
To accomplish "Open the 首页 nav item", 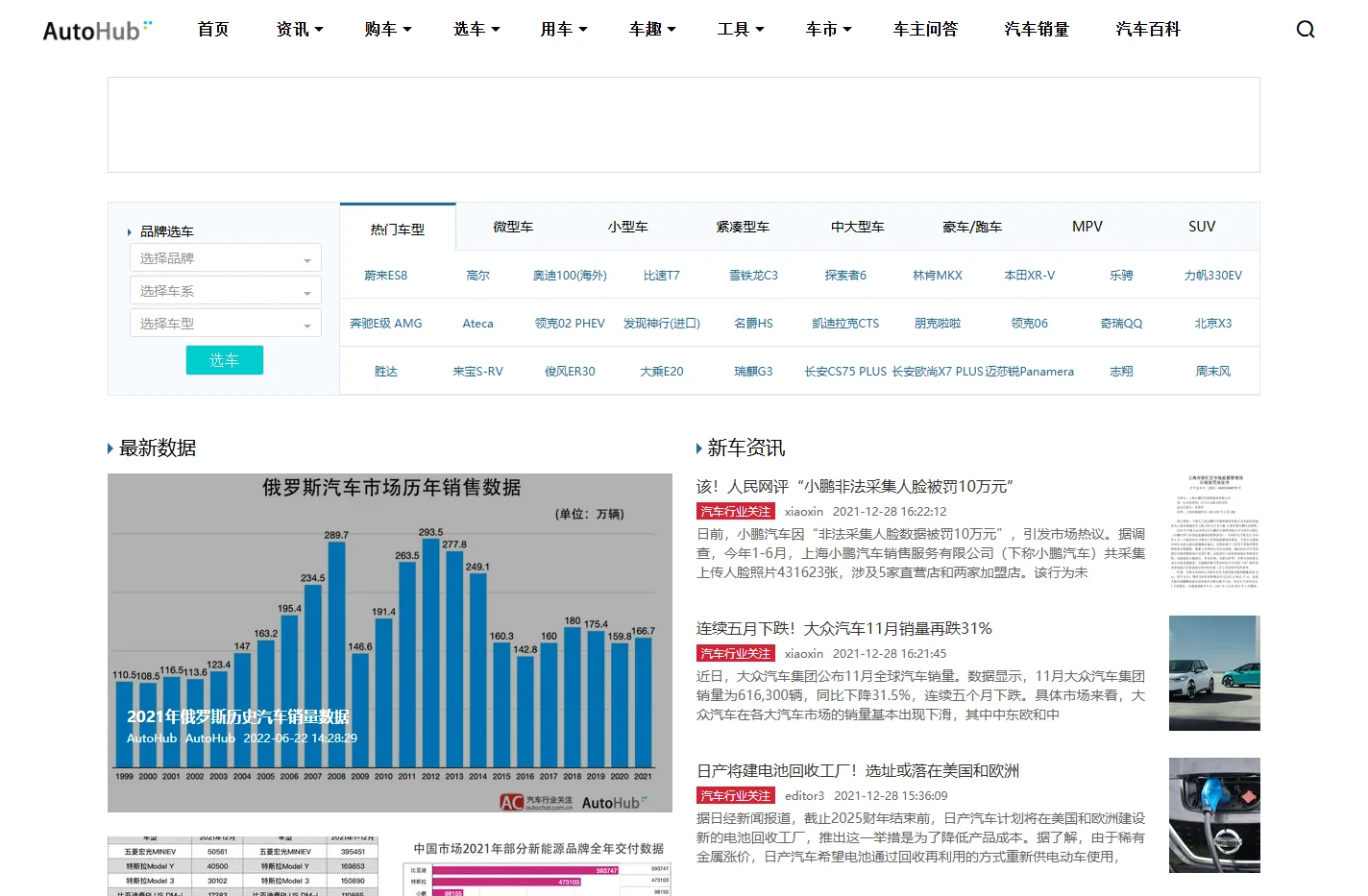I will coord(213,30).
